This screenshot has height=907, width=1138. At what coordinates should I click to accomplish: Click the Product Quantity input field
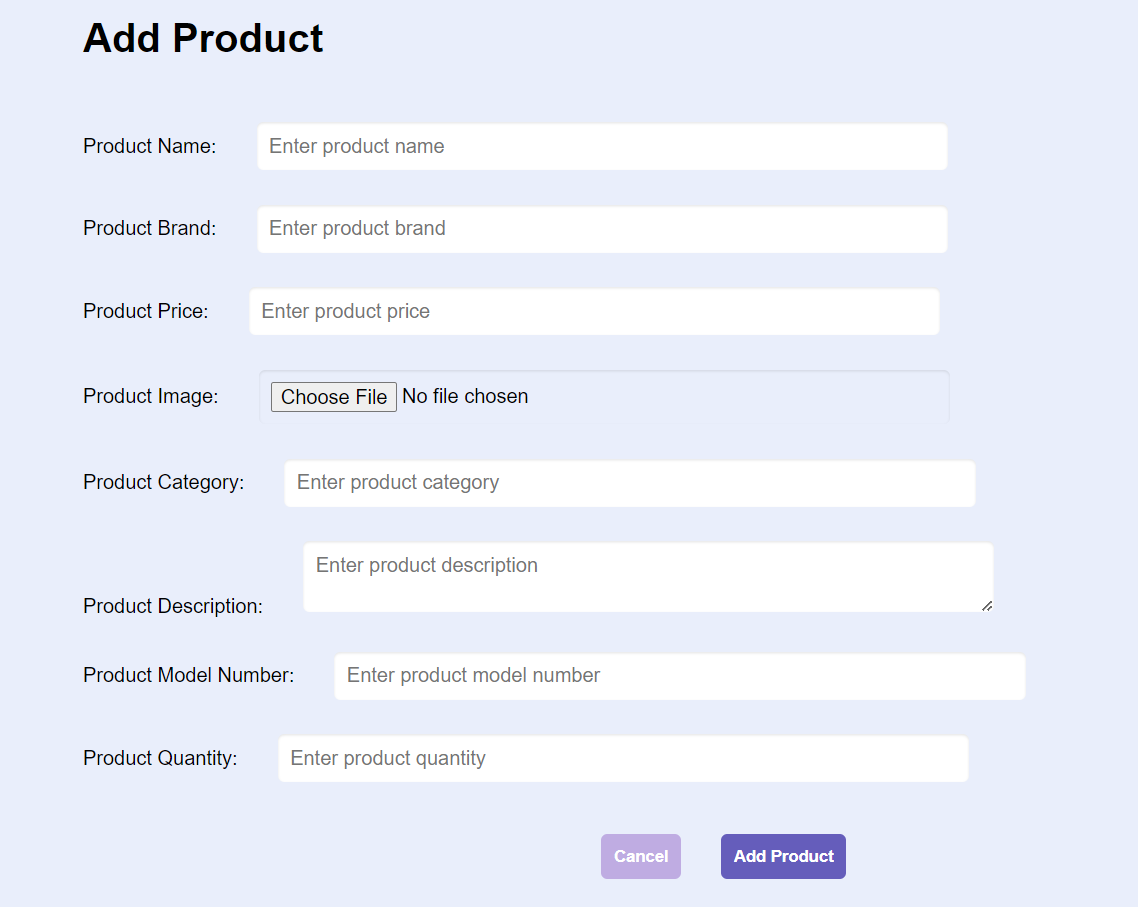pos(622,758)
